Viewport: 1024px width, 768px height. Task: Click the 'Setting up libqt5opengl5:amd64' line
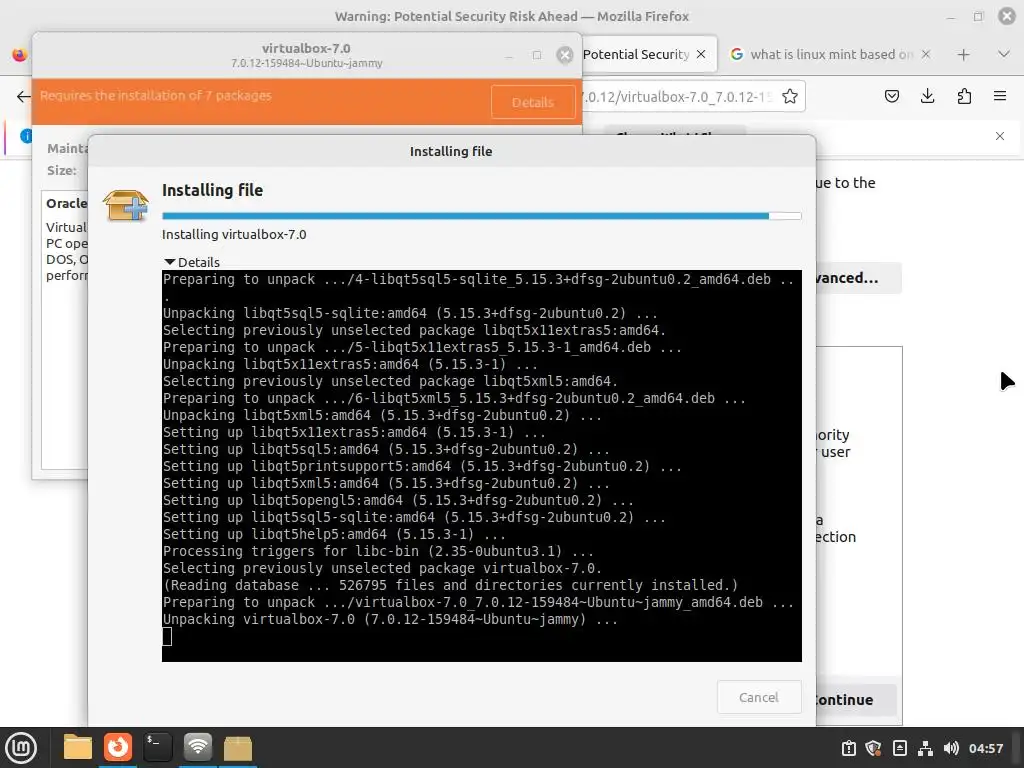pos(398,500)
